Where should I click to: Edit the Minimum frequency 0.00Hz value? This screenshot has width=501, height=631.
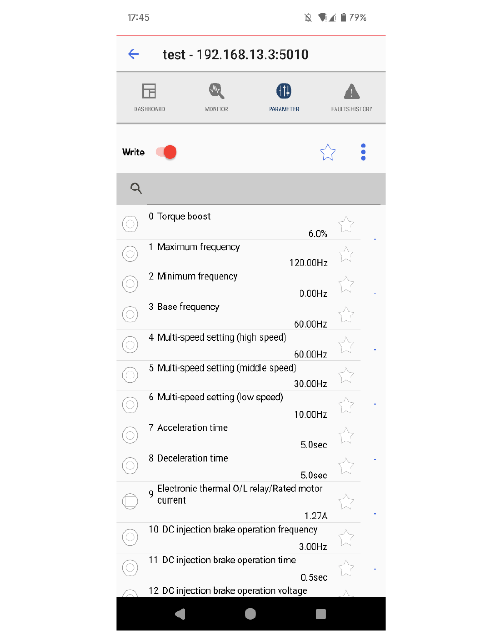[313, 294]
